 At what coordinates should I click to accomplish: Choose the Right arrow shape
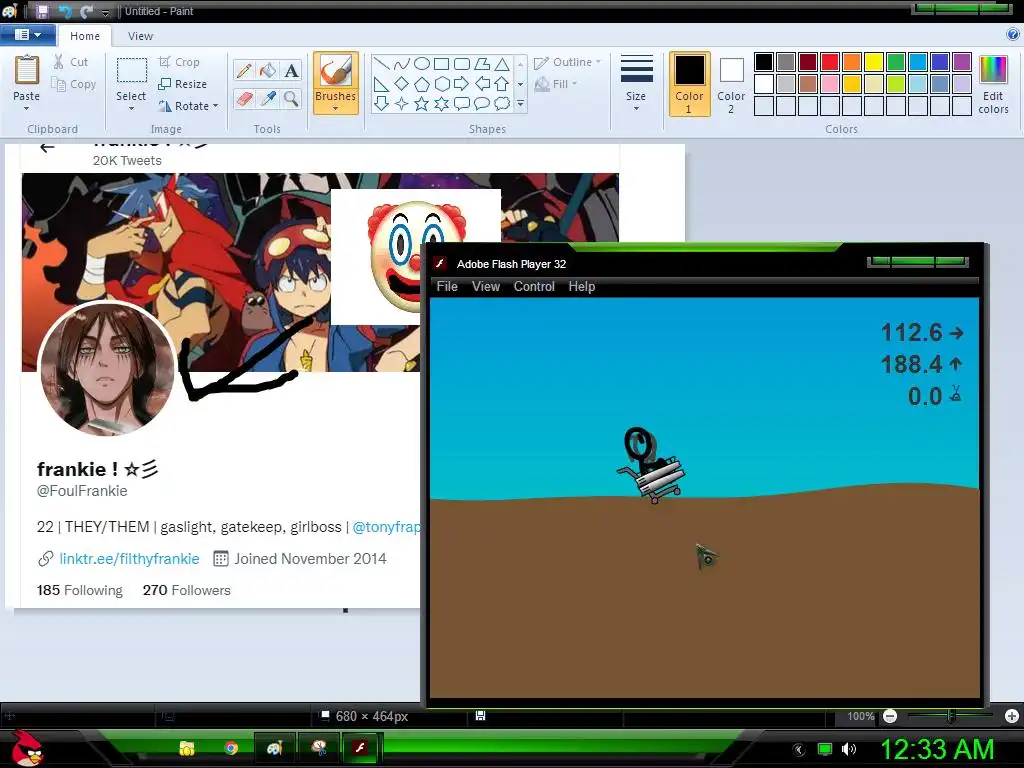tap(462, 84)
